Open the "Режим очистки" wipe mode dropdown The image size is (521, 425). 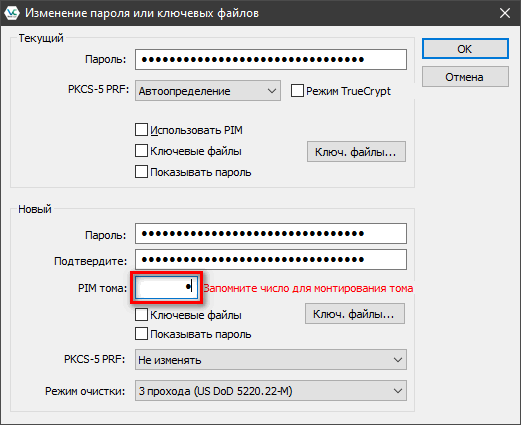coord(271,391)
